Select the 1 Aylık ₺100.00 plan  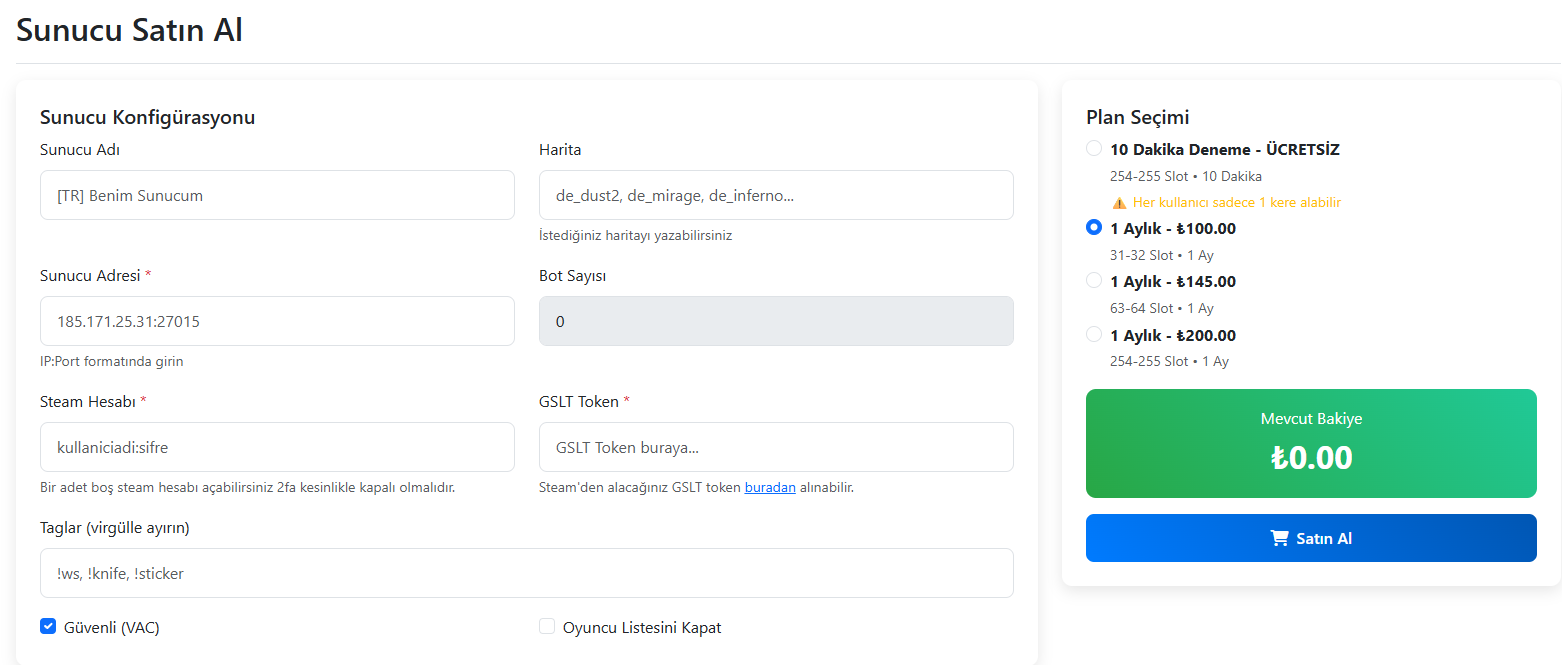tap(1094, 228)
